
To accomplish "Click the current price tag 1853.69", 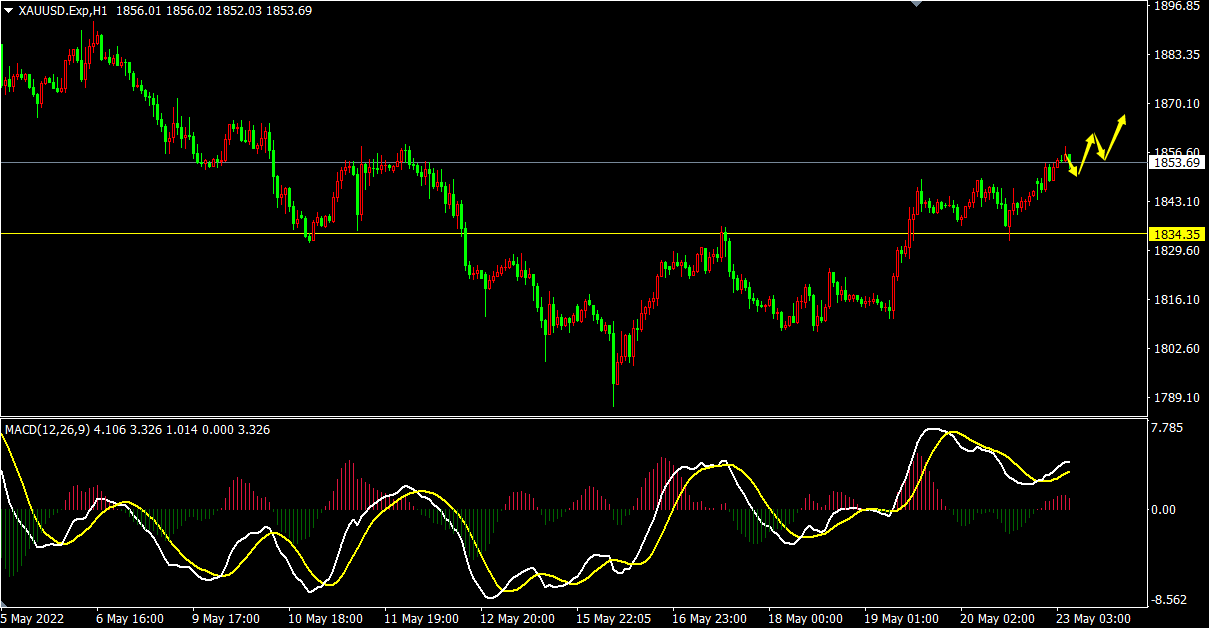I will tap(1176, 162).
